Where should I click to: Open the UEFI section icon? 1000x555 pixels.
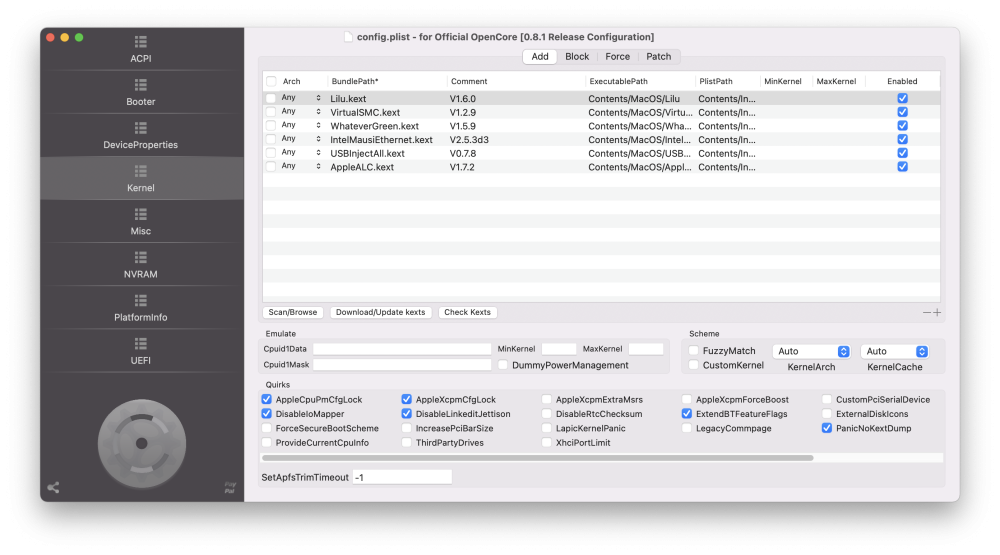[x=141, y=344]
